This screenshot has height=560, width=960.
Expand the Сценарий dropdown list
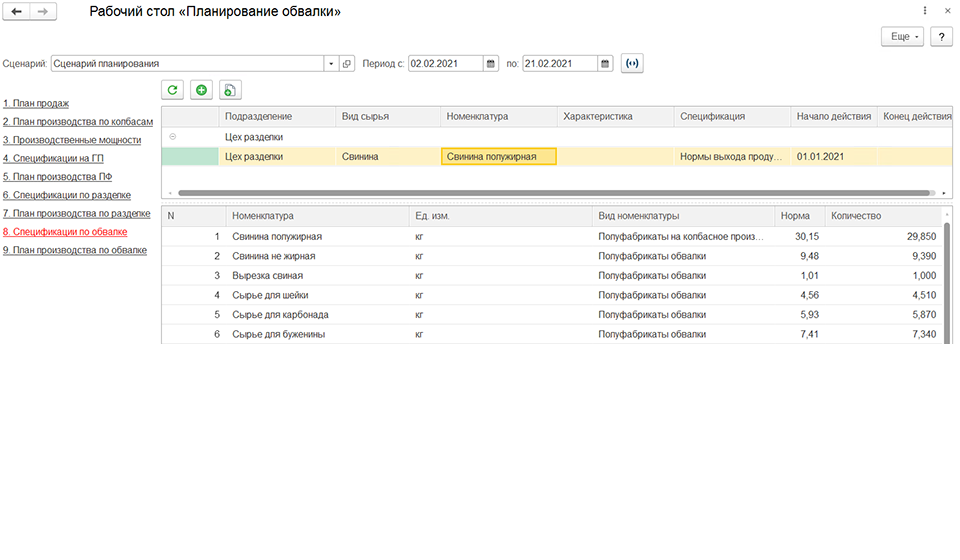[x=331, y=64]
